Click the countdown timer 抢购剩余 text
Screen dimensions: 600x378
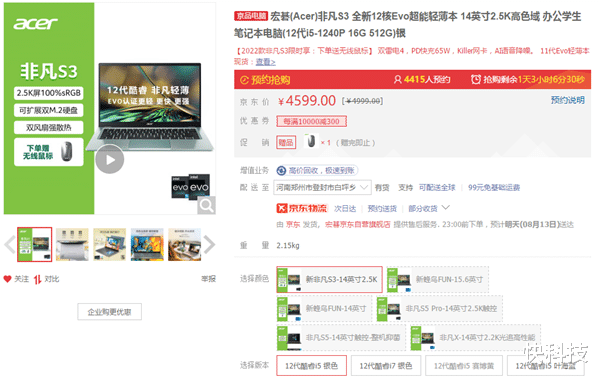point(528,80)
